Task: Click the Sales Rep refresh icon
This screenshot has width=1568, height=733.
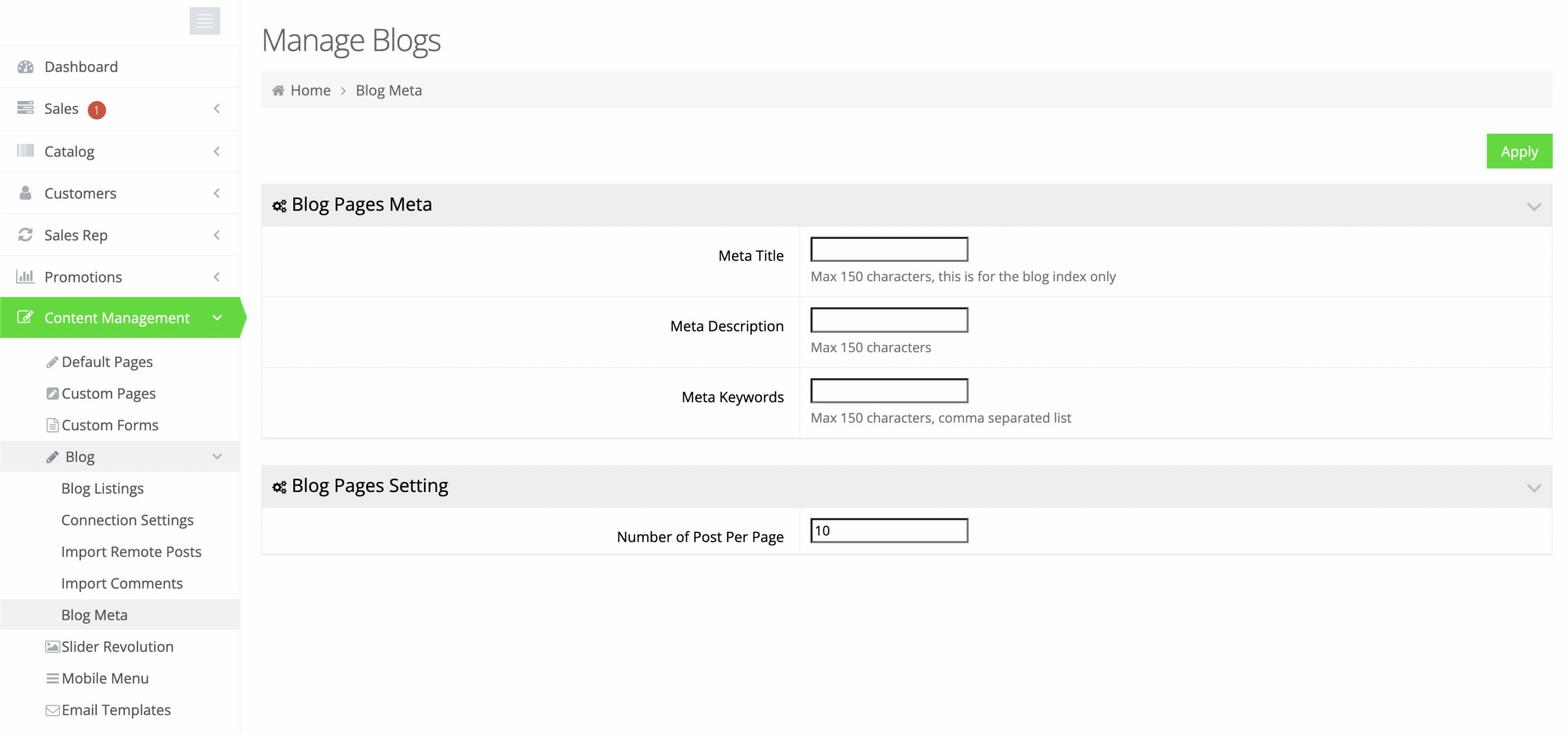Action: pyautogui.click(x=25, y=235)
